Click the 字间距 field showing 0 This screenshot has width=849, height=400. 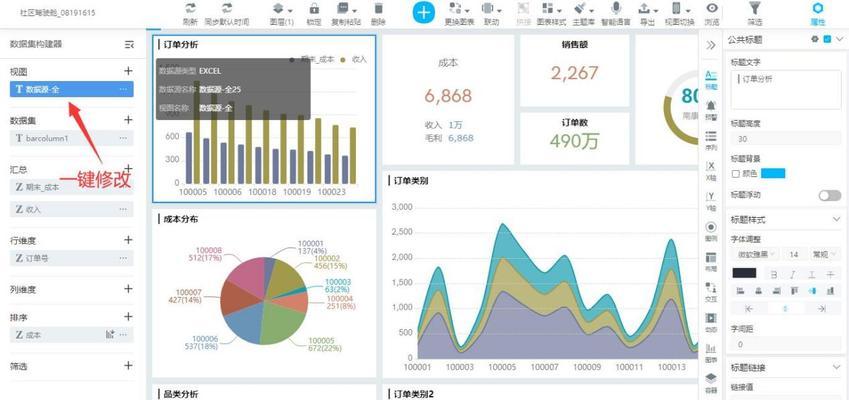coord(786,344)
